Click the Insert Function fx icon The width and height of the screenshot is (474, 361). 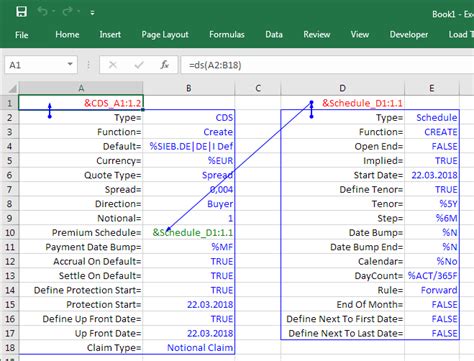coord(164,65)
